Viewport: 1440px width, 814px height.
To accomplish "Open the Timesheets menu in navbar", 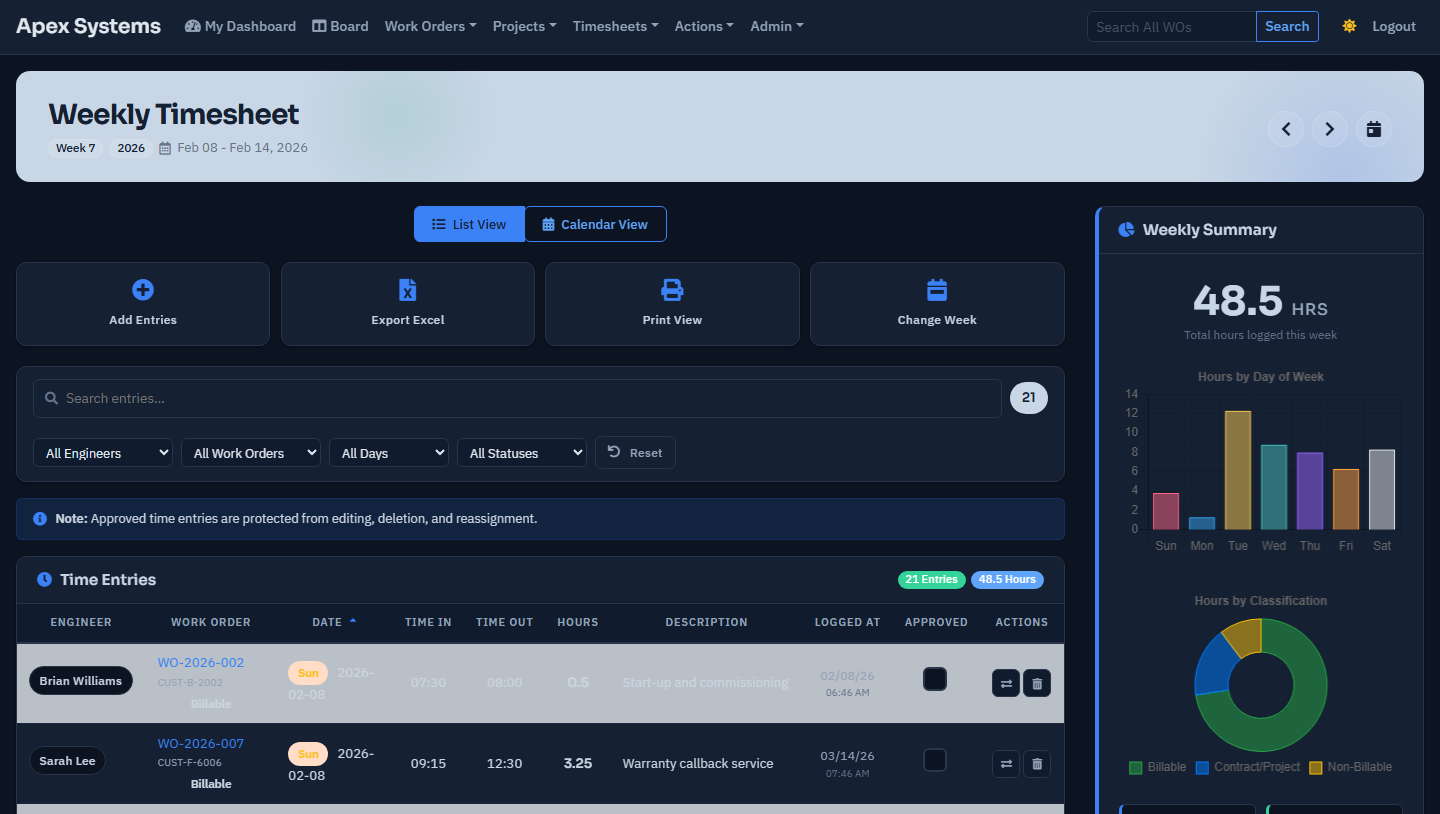I will tap(615, 26).
